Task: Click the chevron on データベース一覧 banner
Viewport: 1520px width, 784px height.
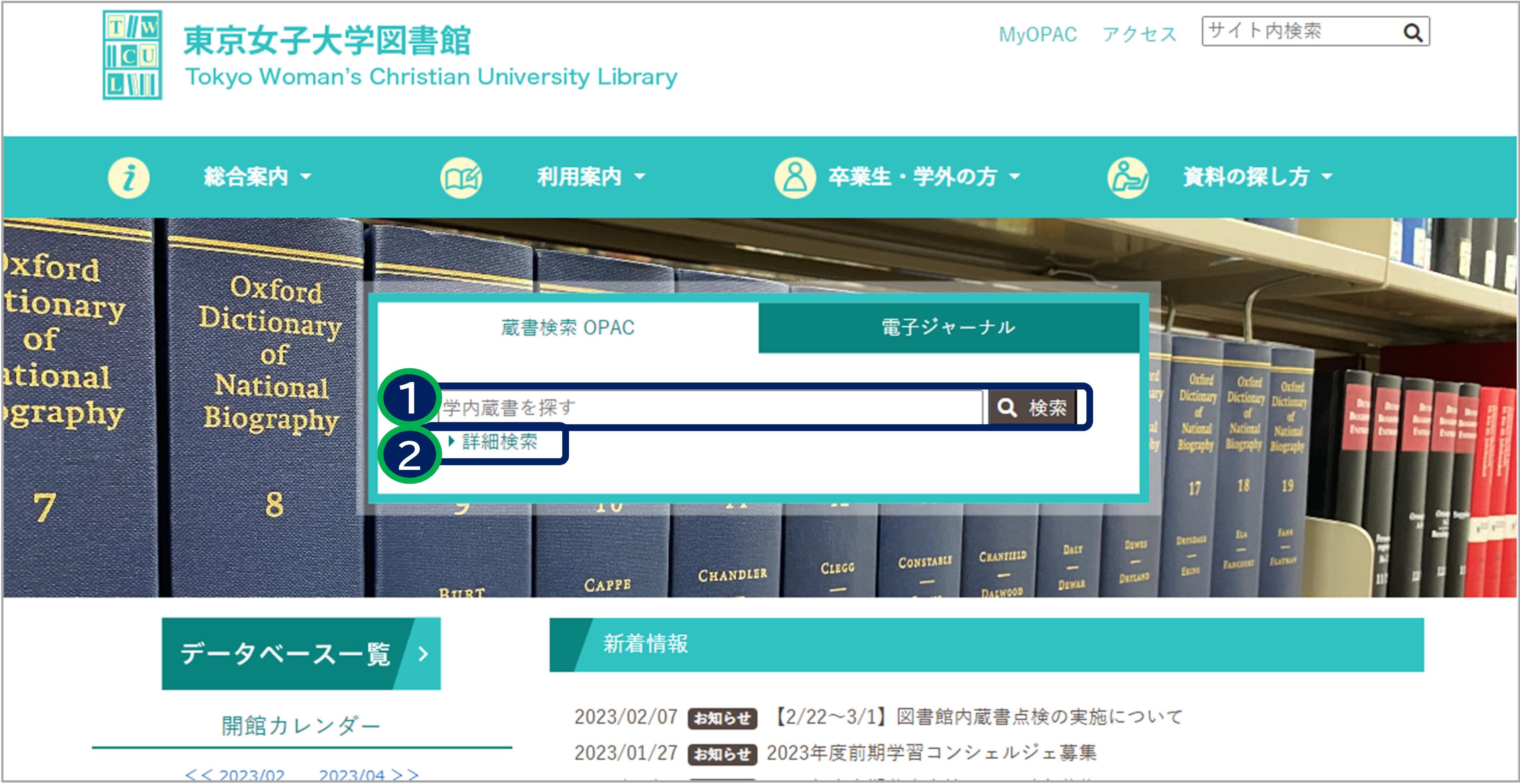Action: [x=423, y=654]
